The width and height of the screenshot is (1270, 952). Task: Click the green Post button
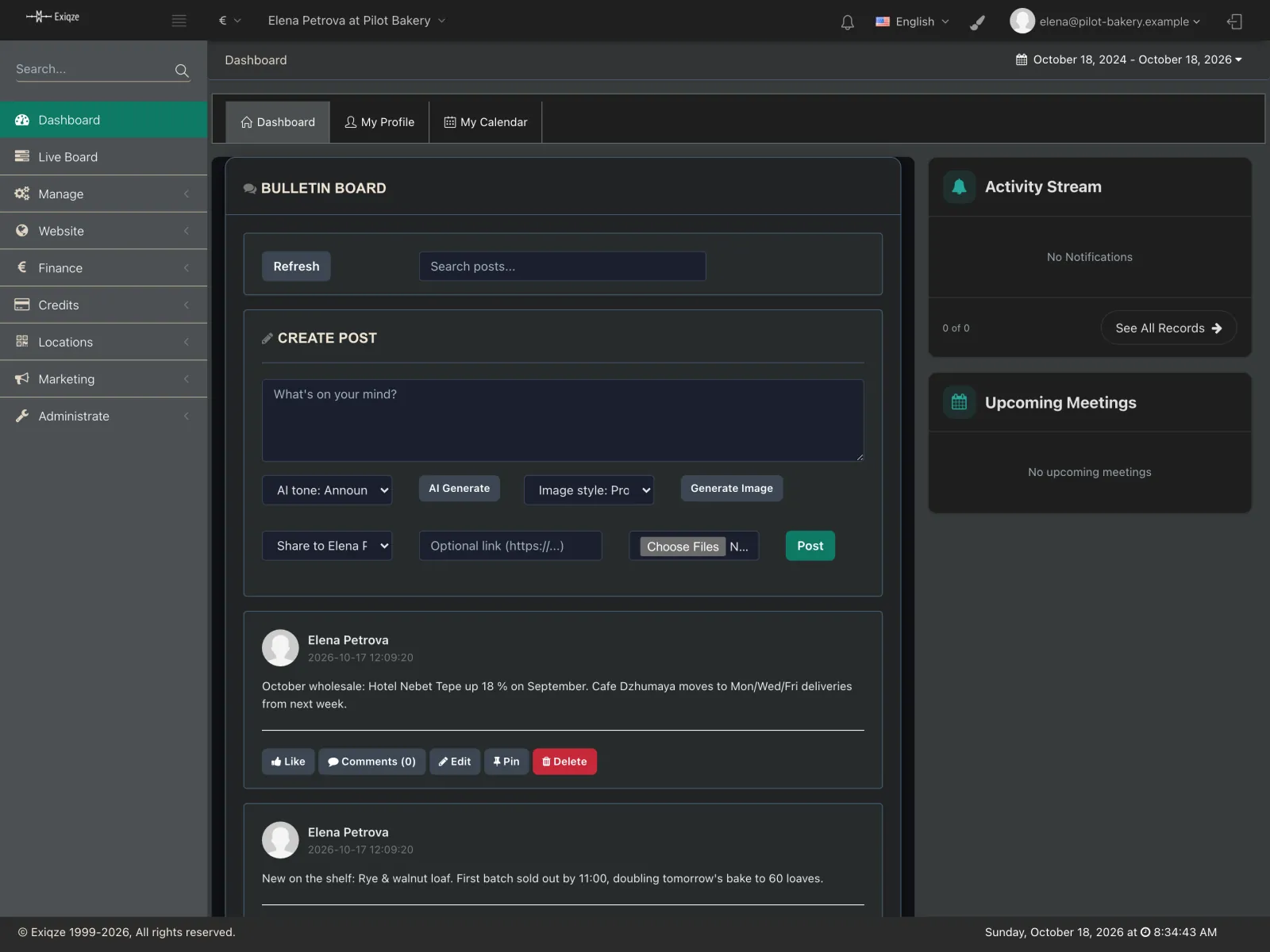pyautogui.click(x=810, y=546)
